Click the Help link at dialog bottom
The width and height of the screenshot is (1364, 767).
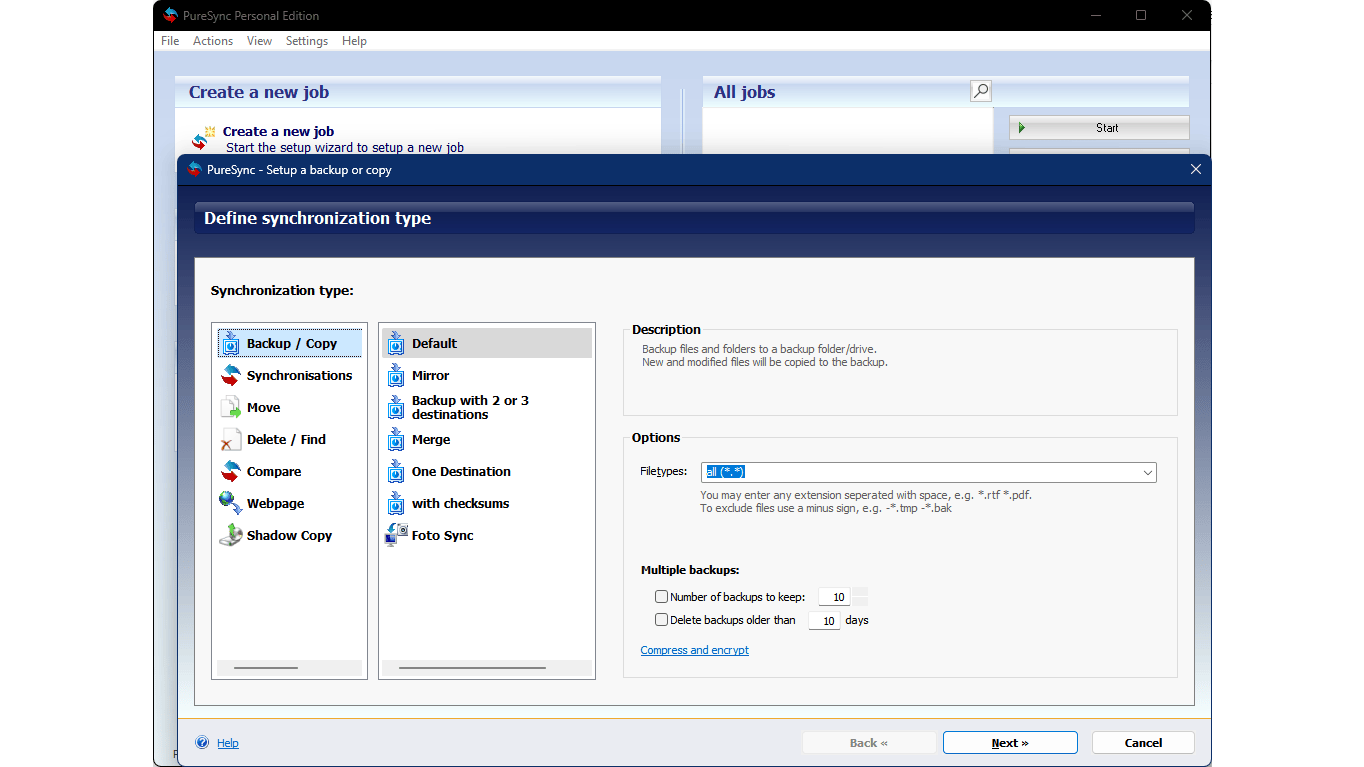tap(228, 743)
